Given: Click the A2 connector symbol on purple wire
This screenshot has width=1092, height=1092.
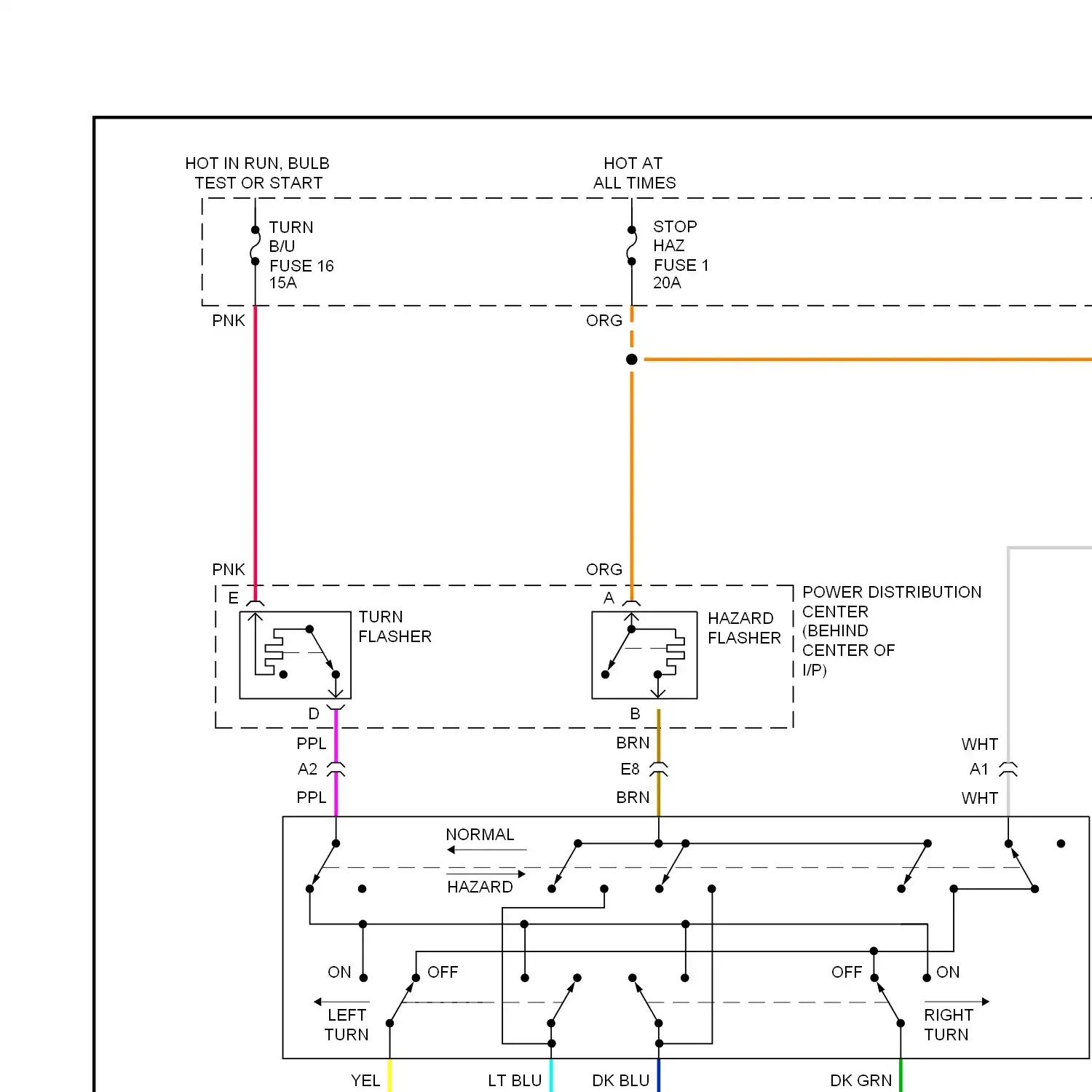Looking at the screenshot, I should click(336, 769).
